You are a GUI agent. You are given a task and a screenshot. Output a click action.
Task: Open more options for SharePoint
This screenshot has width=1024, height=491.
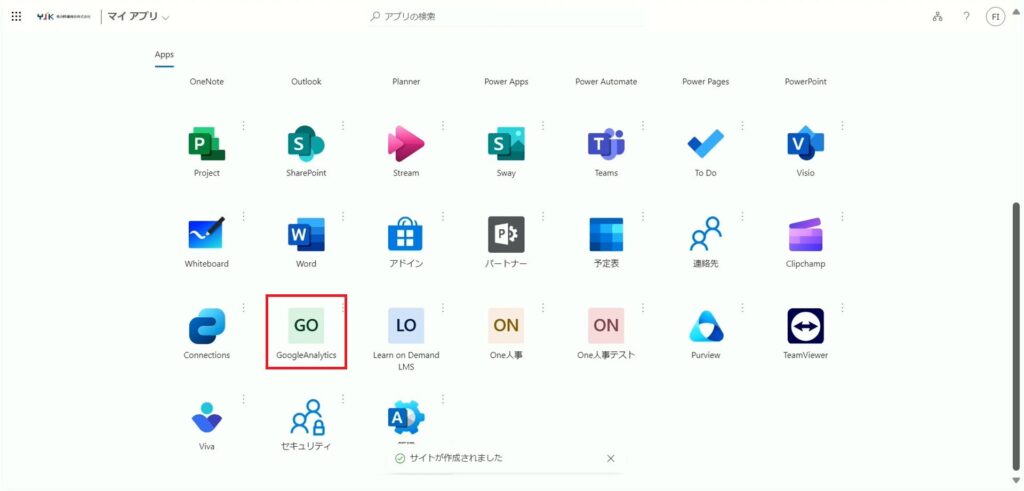pos(343,125)
